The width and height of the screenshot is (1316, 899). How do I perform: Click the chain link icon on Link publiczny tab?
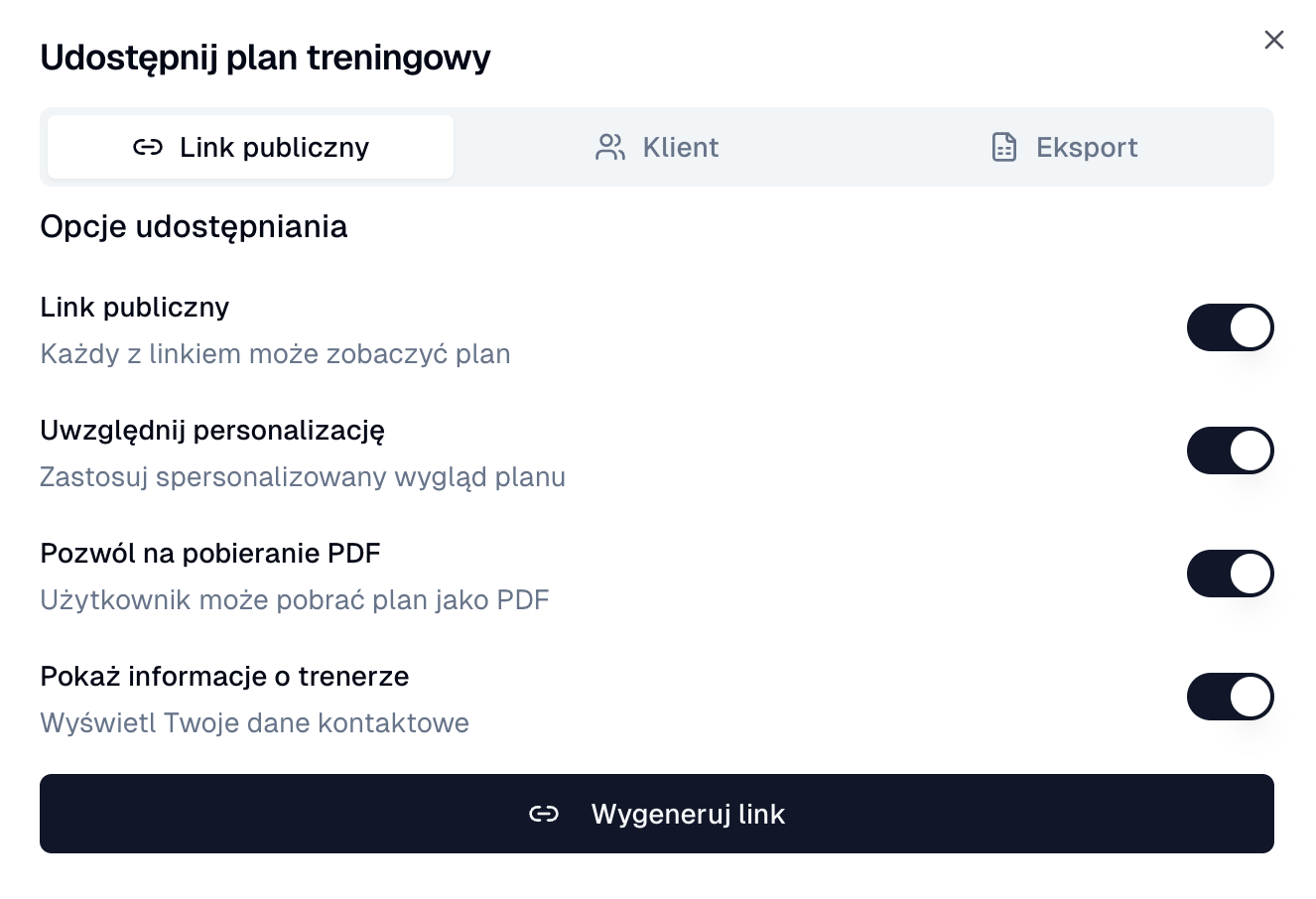click(x=148, y=147)
